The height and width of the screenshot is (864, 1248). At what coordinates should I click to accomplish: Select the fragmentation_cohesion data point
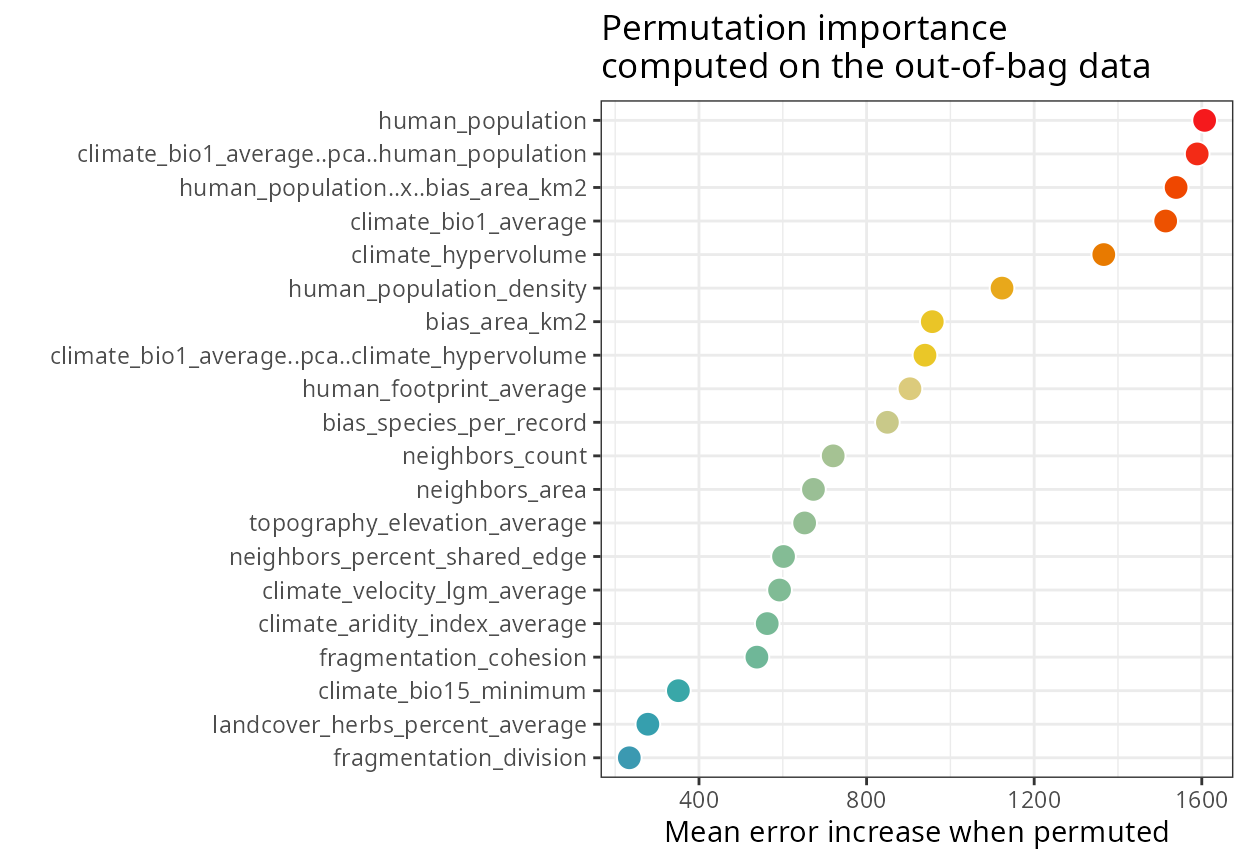(x=757, y=657)
